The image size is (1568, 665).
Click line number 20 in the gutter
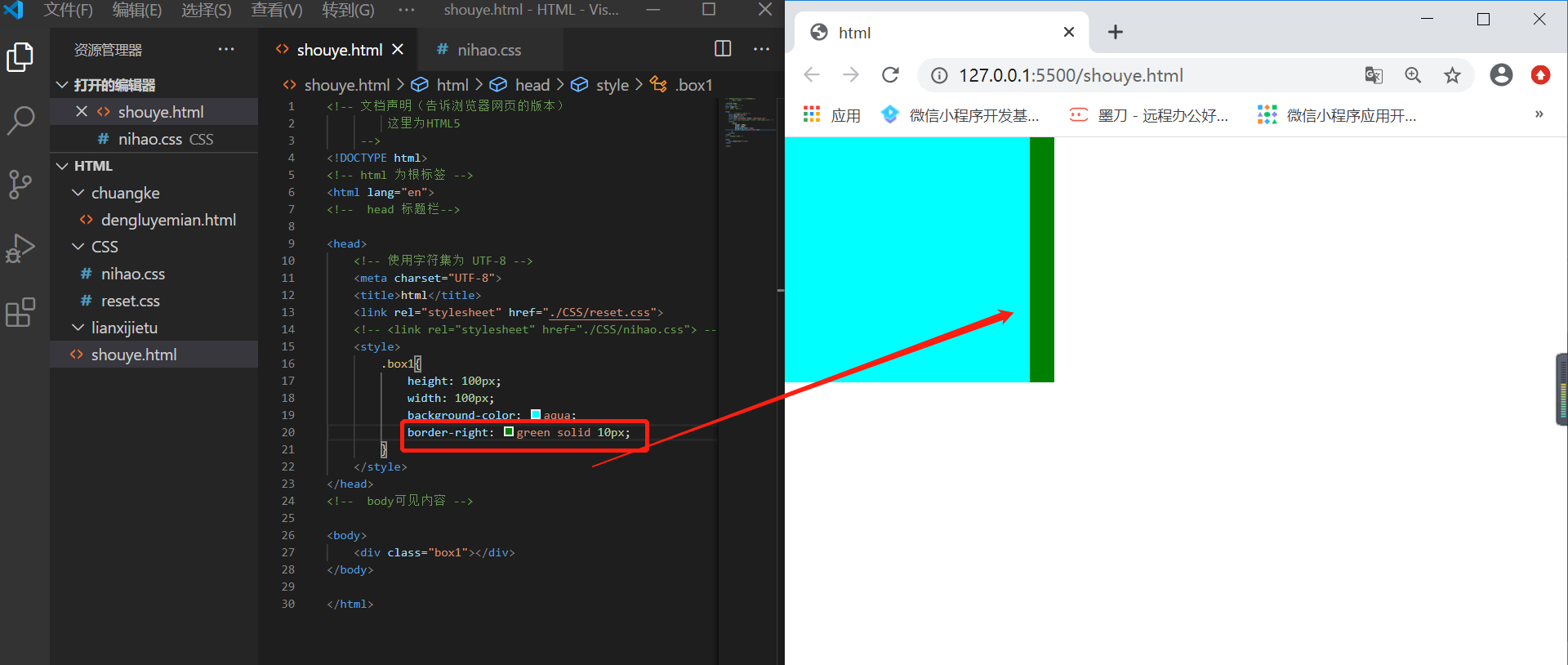[x=288, y=432]
